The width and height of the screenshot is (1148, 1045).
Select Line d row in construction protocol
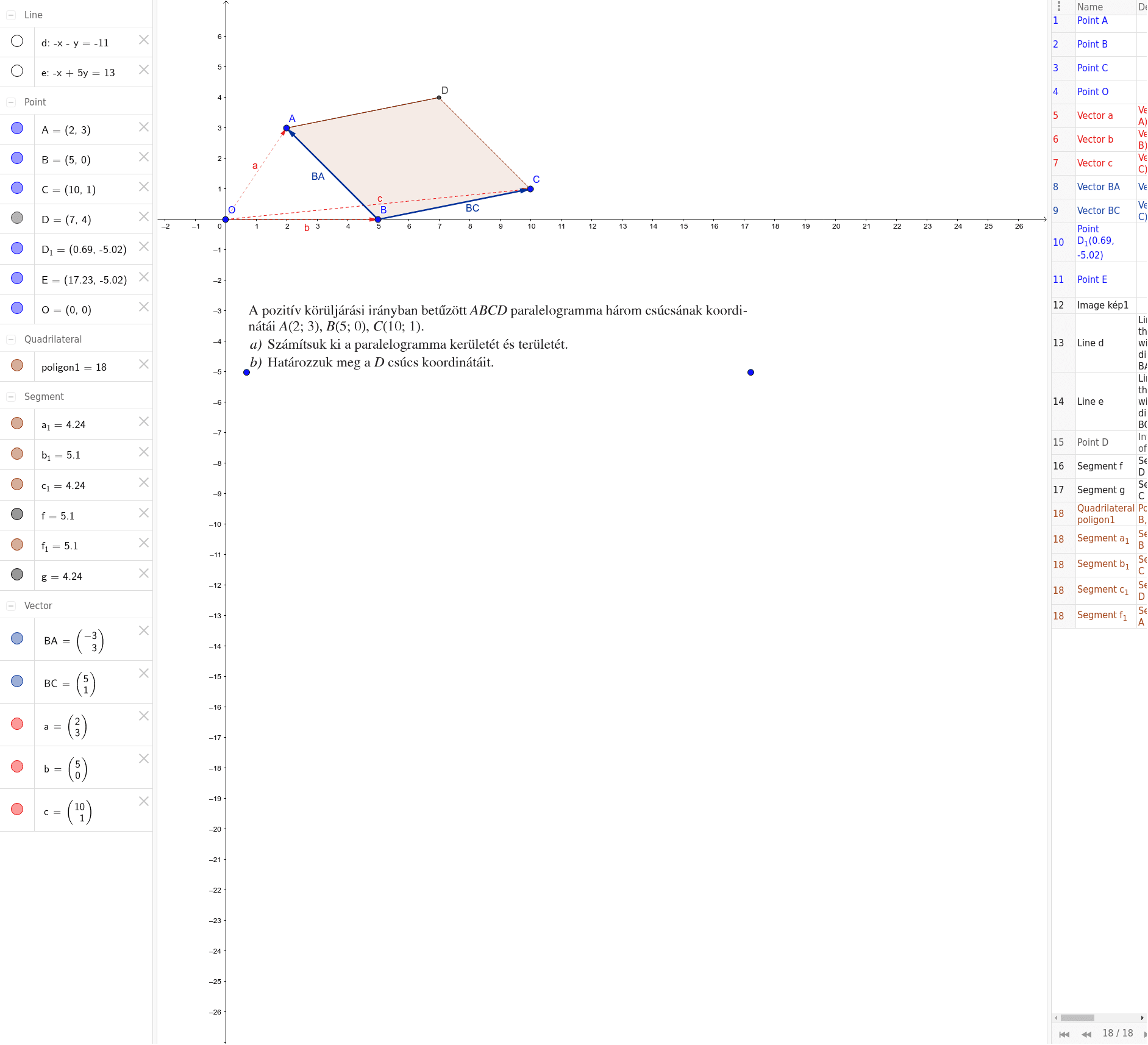click(x=1099, y=343)
